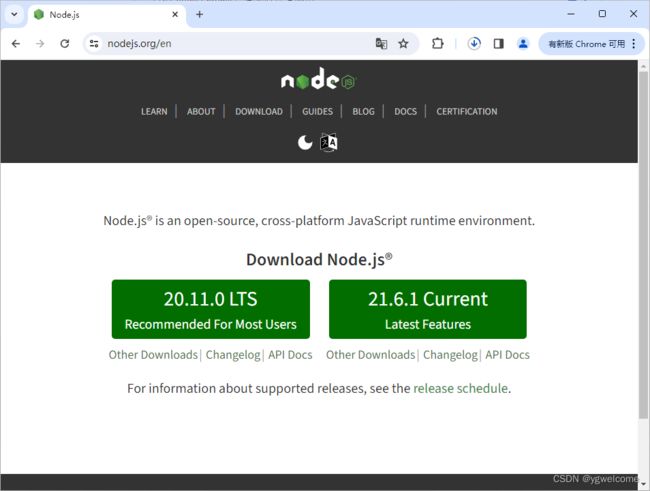Viewport: 650px width, 491px height.
Task: Open Changelog under the LTS button
Action: tap(233, 355)
